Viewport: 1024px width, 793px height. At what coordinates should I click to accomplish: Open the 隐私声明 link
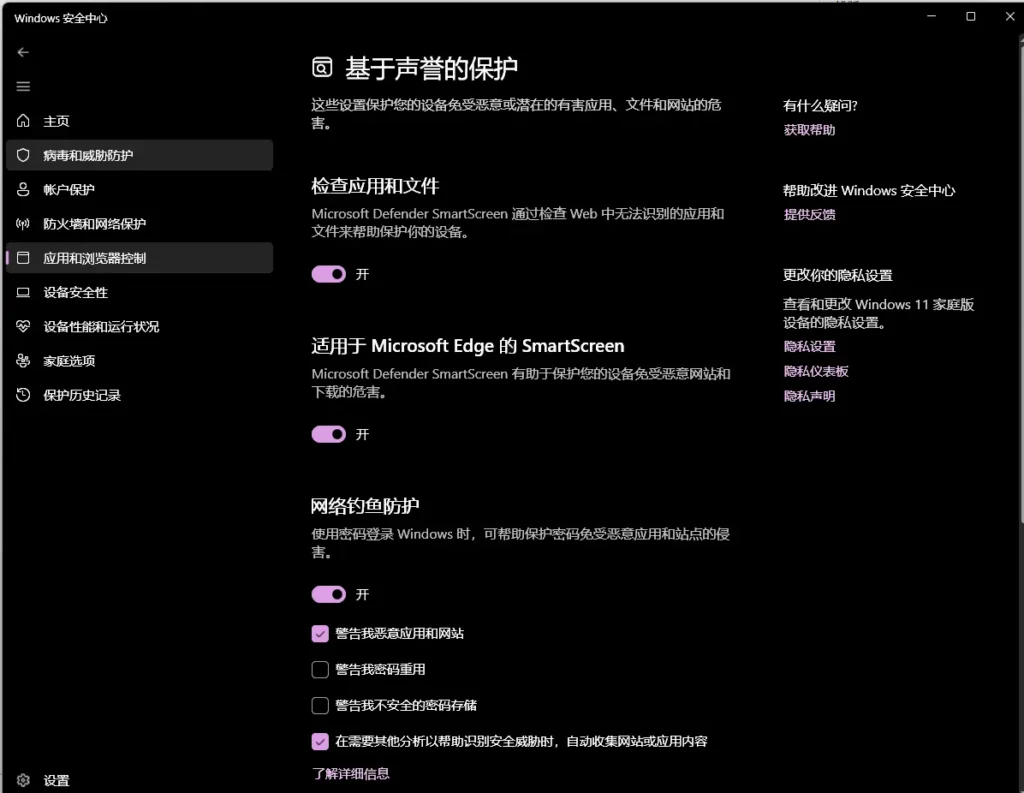(809, 396)
